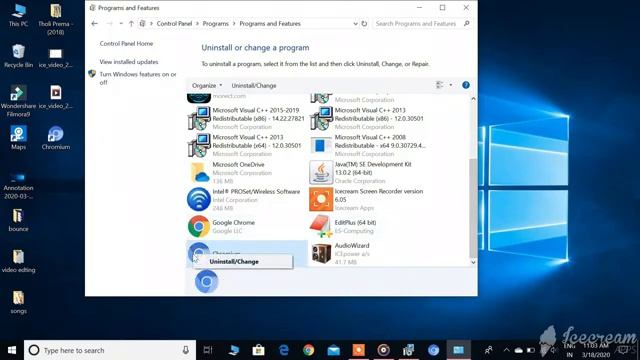
Task: Open Microsoft Edge from the taskbar
Action: point(284,350)
